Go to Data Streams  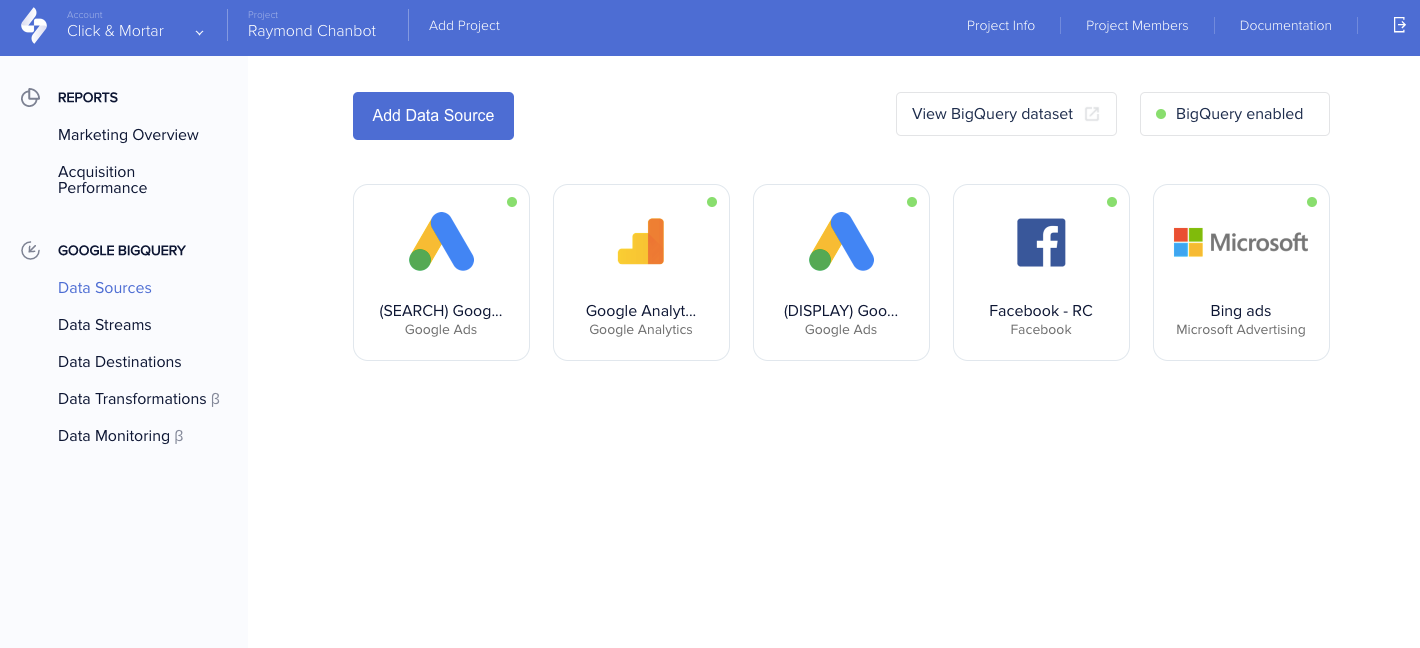[105, 325]
